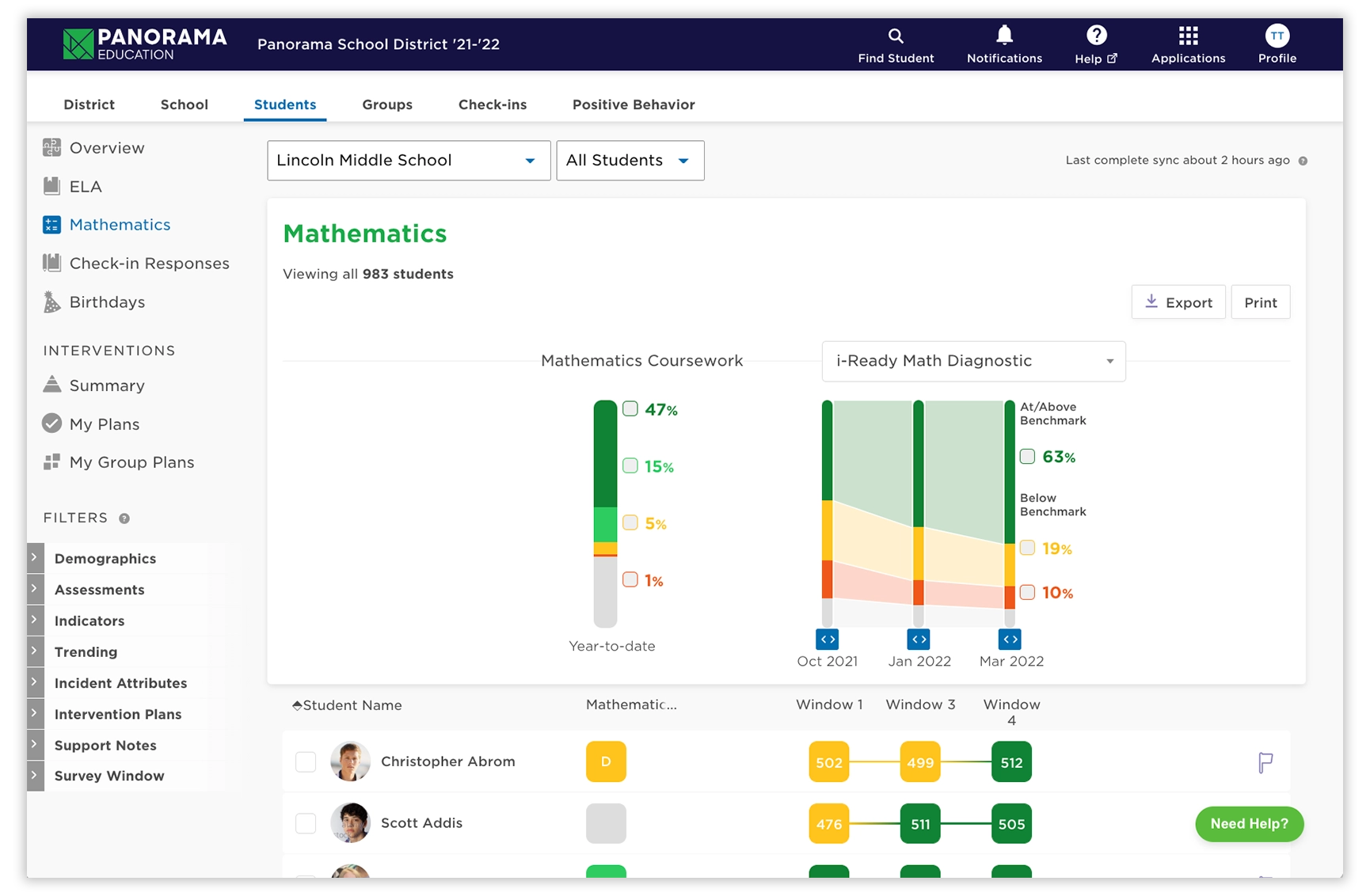Viewport: 1370px width, 896px height.
Task: Click the Export button
Action: tap(1178, 302)
